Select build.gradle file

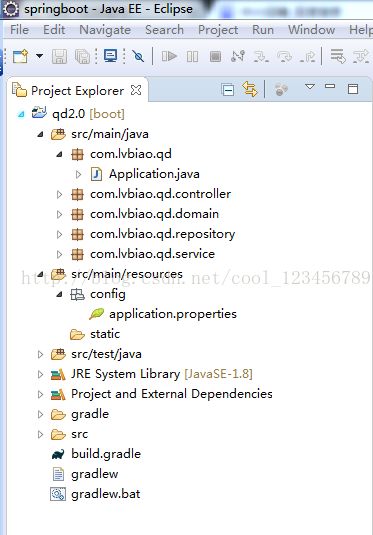(106, 454)
